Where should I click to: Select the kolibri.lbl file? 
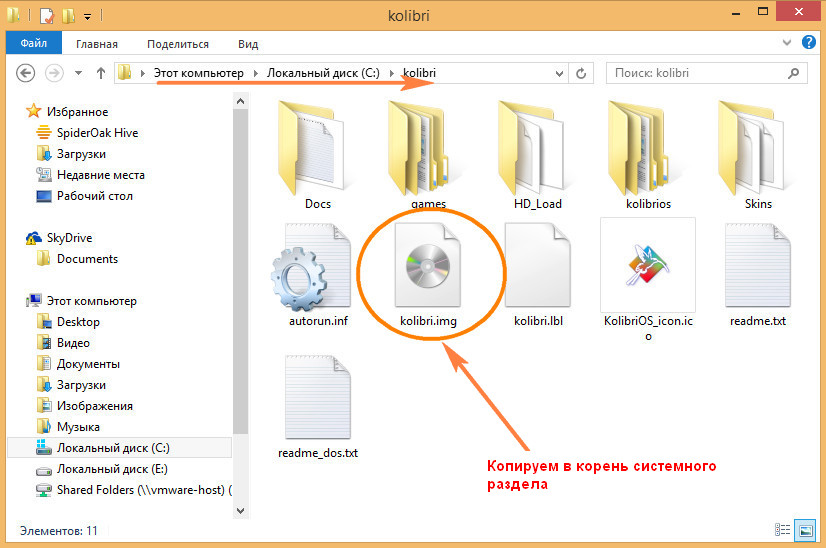click(x=538, y=274)
